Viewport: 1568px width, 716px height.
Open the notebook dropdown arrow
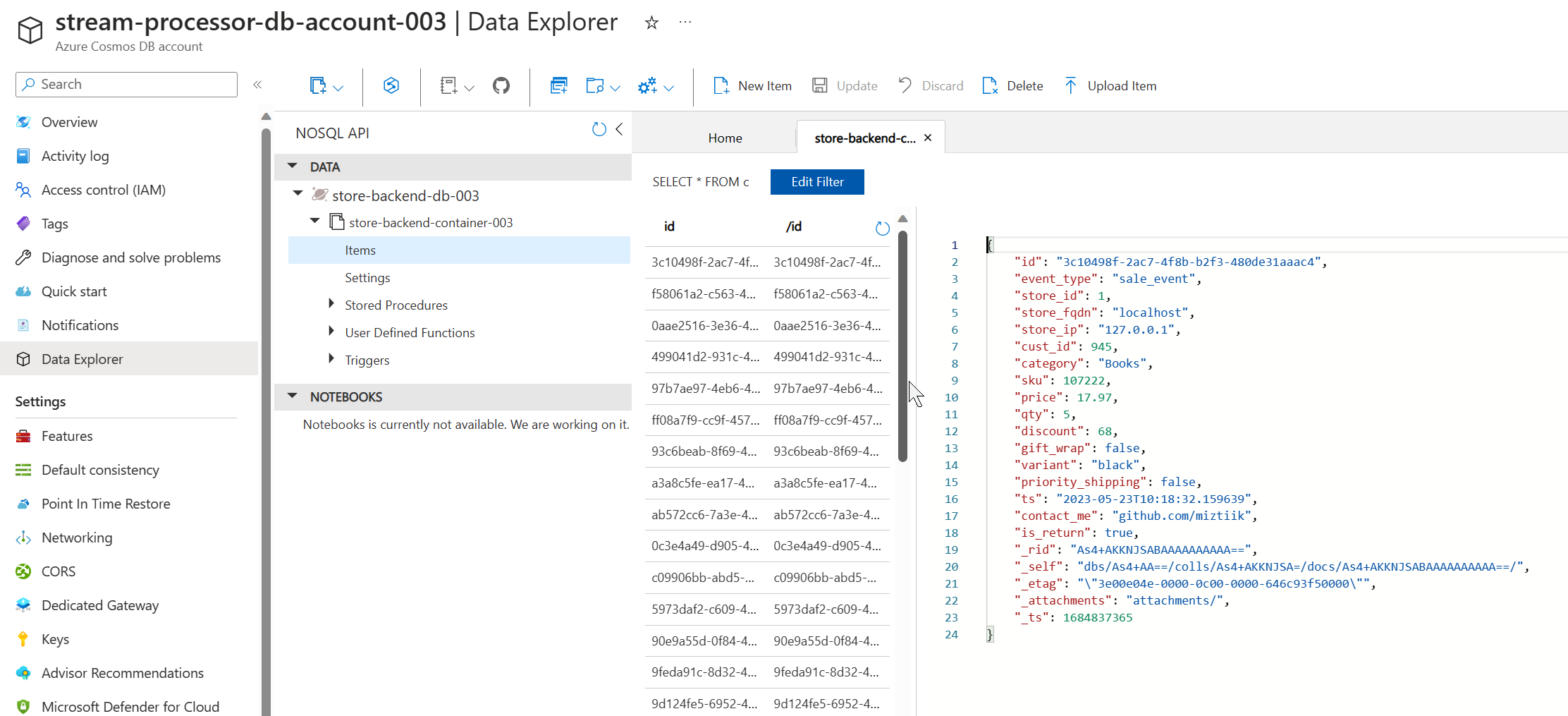pos(470,88)
